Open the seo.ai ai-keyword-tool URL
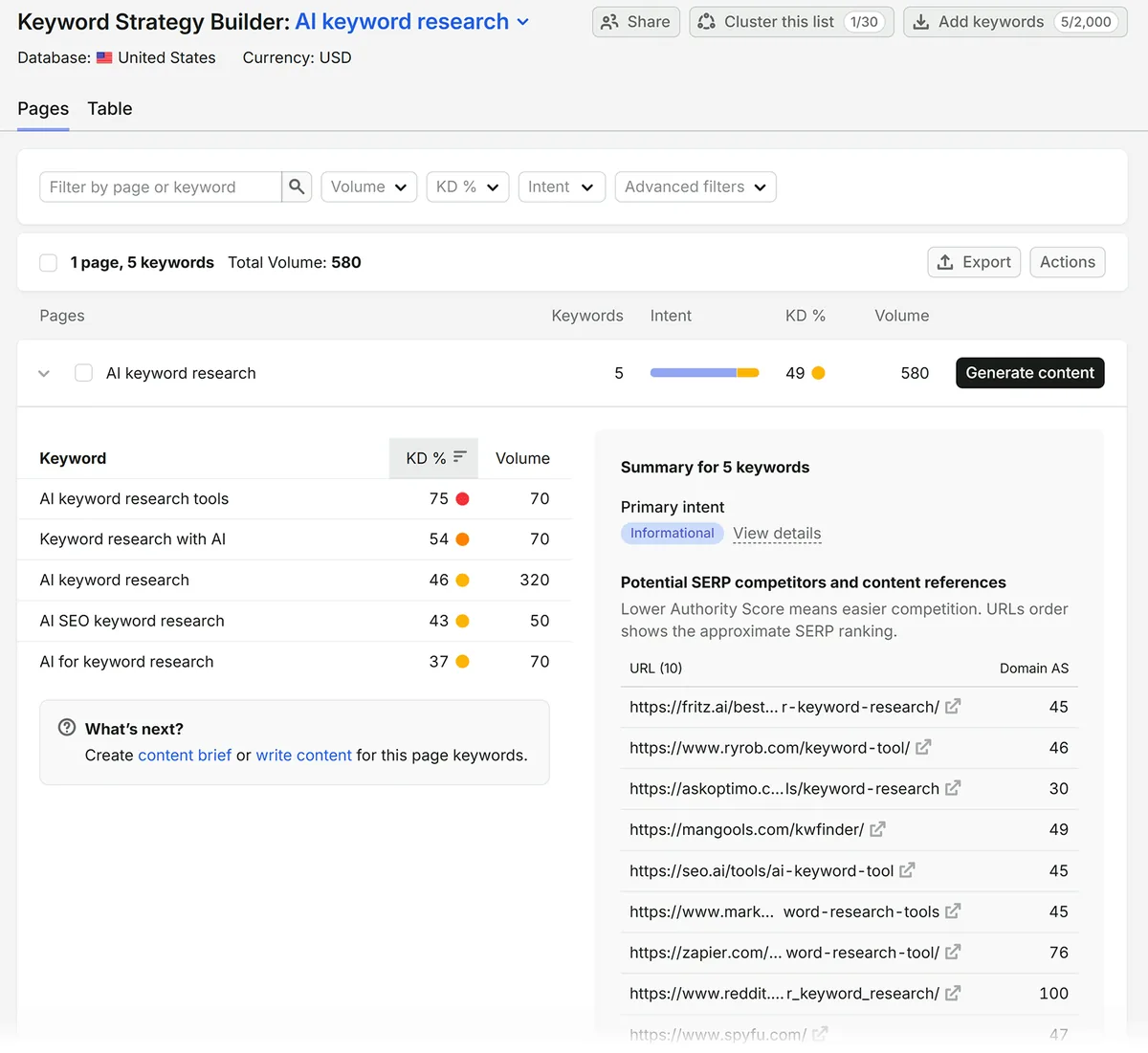 pyautogui.click(x=762, y=870)
